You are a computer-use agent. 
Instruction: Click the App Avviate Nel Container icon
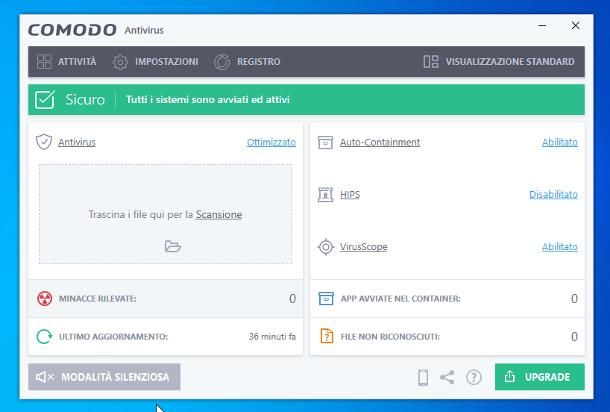click(x=326, y=298)
